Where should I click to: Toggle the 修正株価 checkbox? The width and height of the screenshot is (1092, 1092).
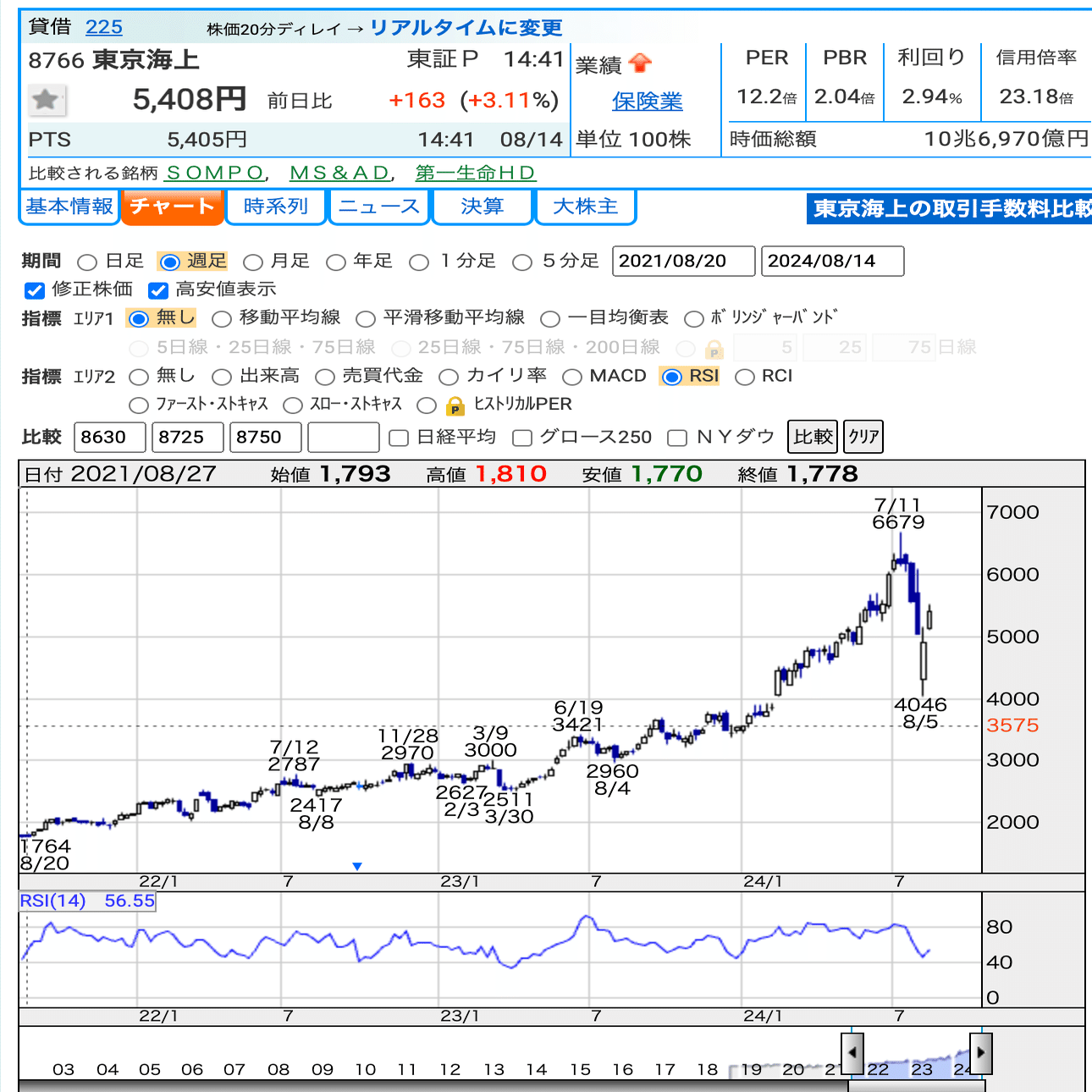click(x=35, y=290)
